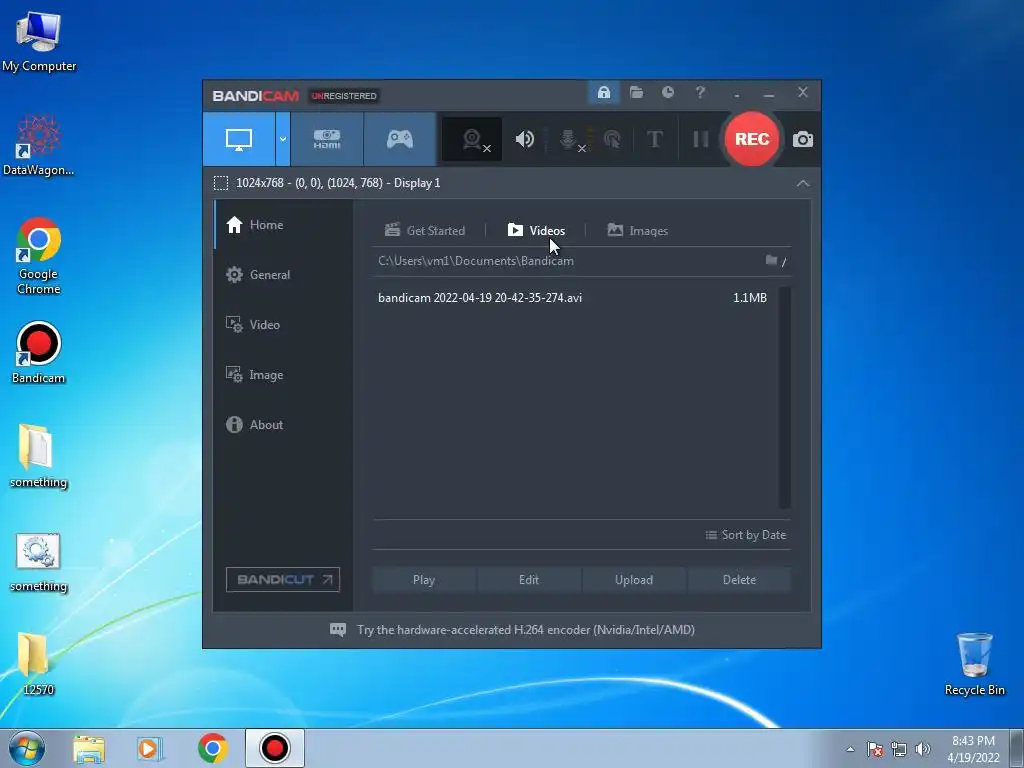1024x768 pixels.
Task: Click the speech bubble tip icon
Action: click(x=338, y=630)
